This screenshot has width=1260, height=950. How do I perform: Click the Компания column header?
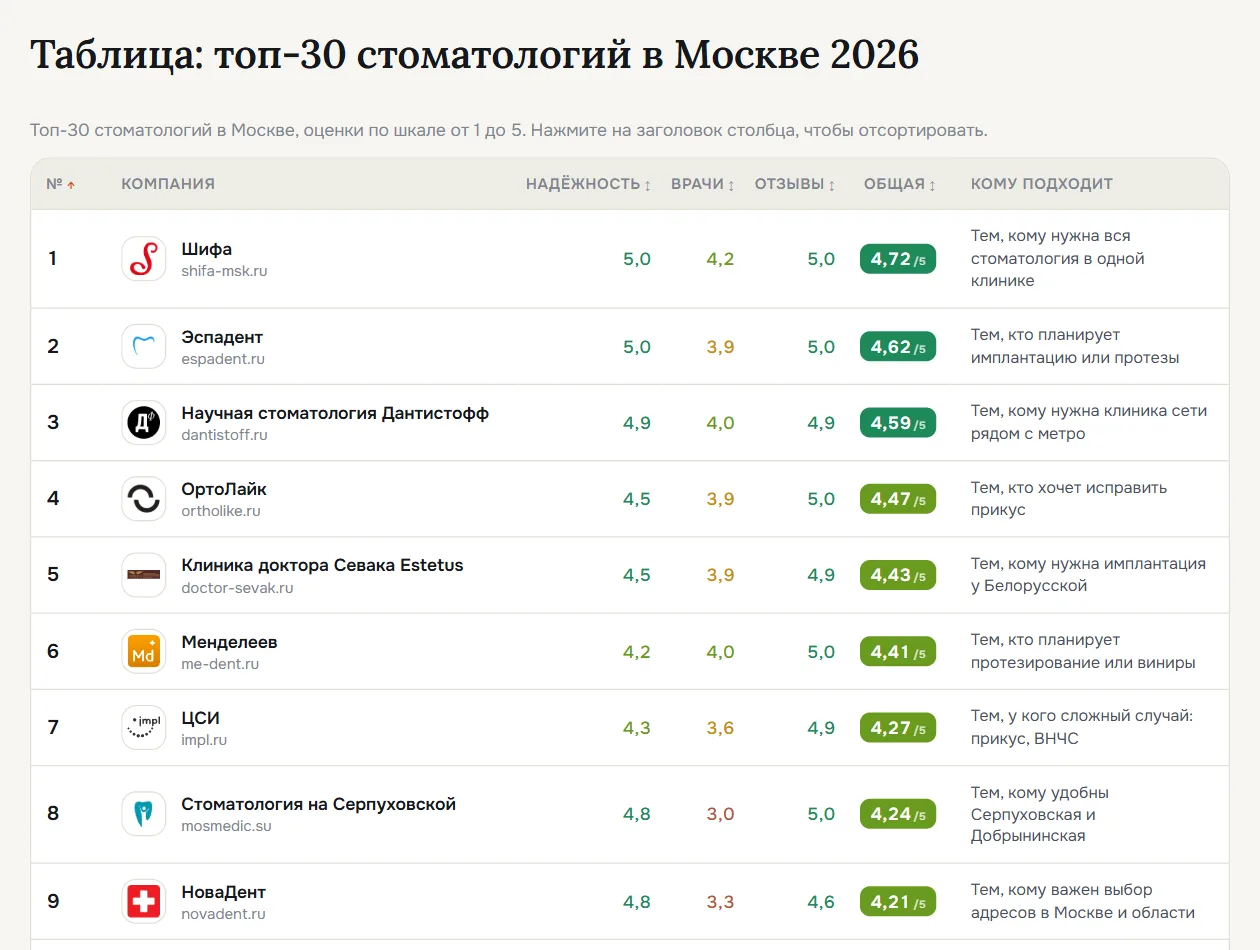click(x=168, y=184)
